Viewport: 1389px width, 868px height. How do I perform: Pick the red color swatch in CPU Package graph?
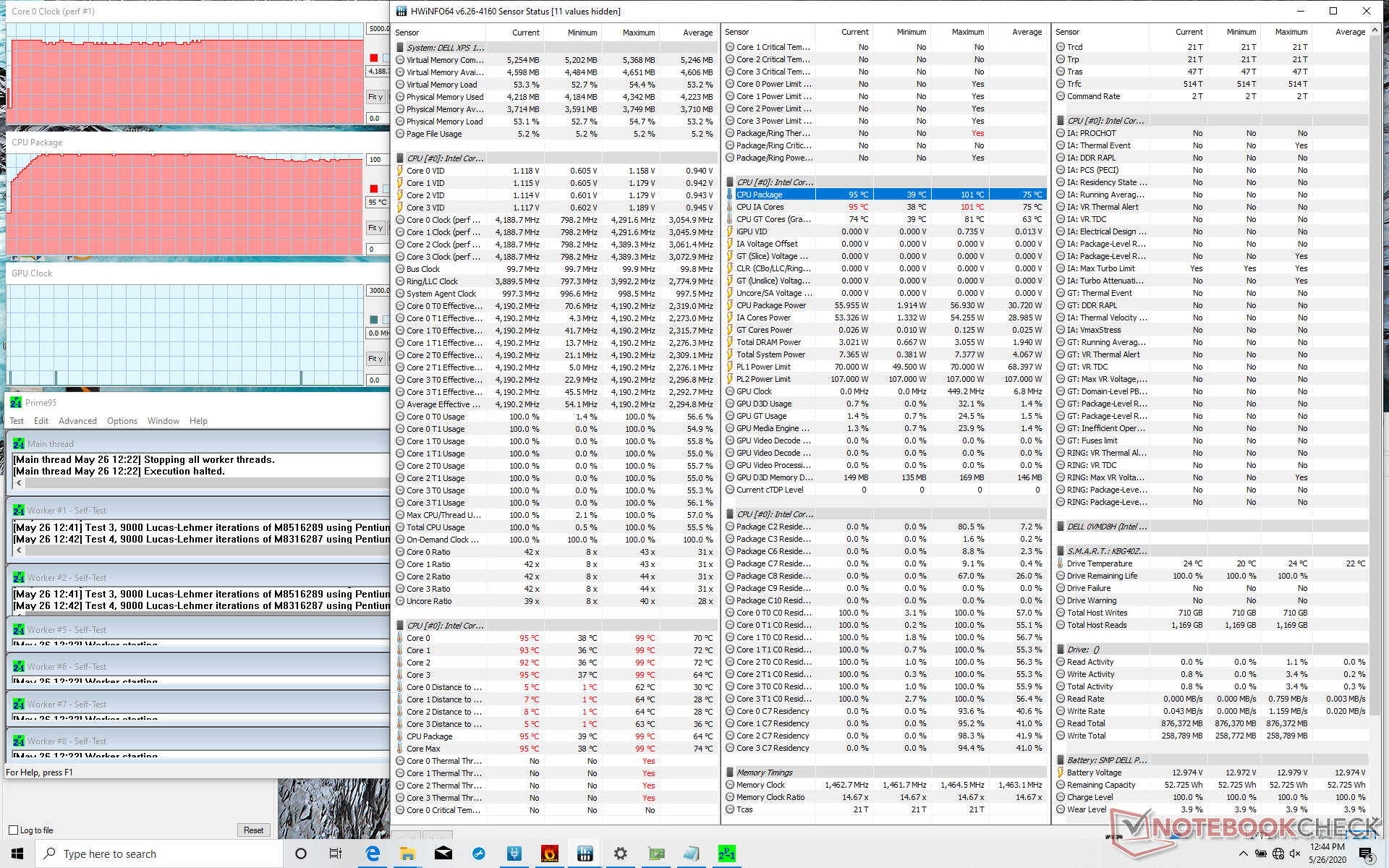click(373, 189)
